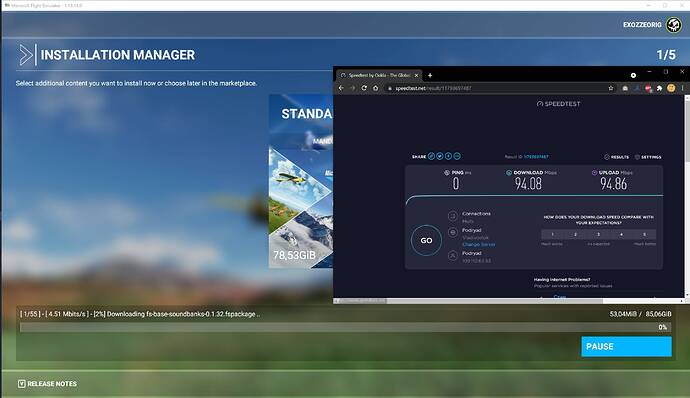Open Release Notes
Viewport: 690px width, 398px height.
[x=48, y=384]
